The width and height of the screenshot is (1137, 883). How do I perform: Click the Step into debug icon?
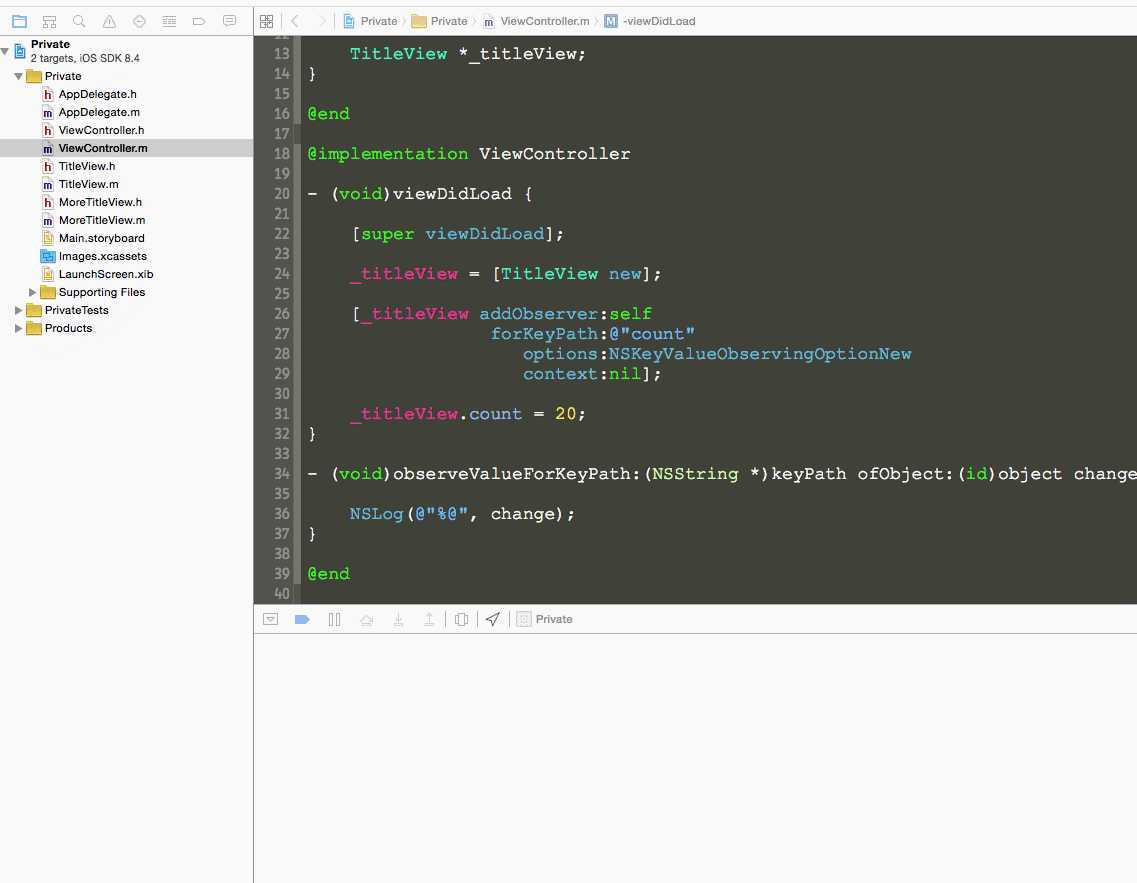(x=398, y=619)
